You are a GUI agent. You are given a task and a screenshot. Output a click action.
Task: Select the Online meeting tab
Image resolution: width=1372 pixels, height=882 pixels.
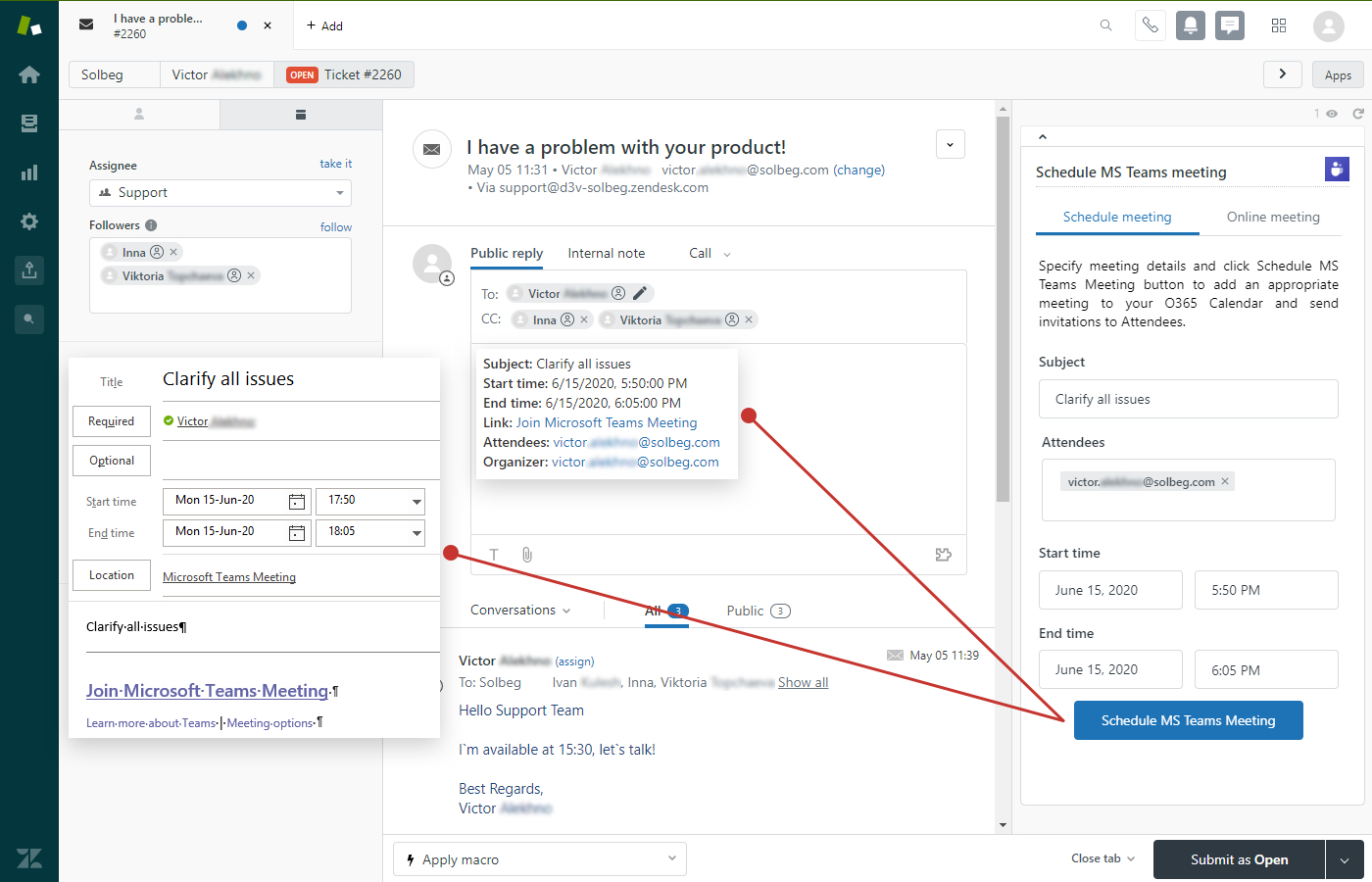click(x=1273, y=218)
